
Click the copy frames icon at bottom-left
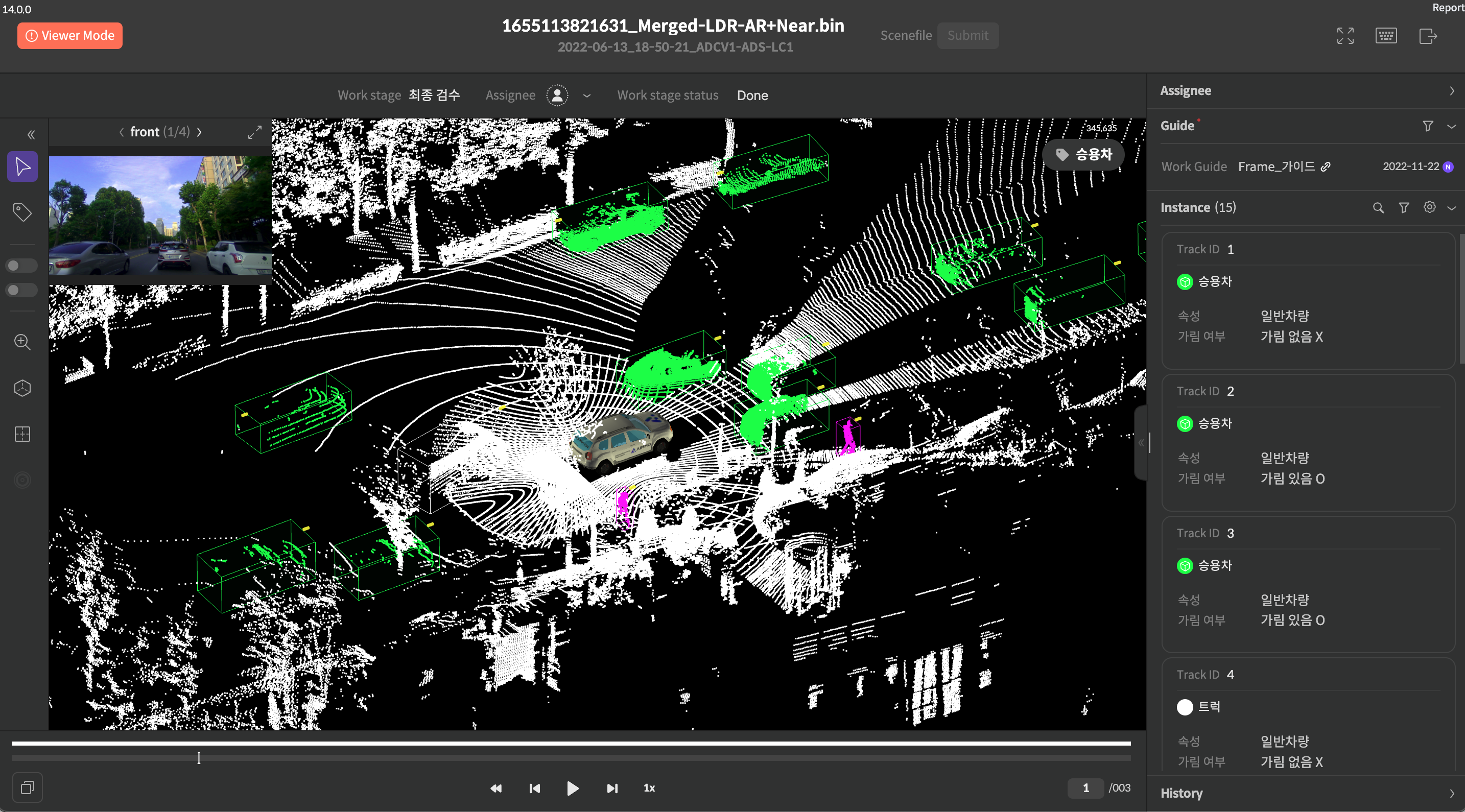click(x=27, y=787)
